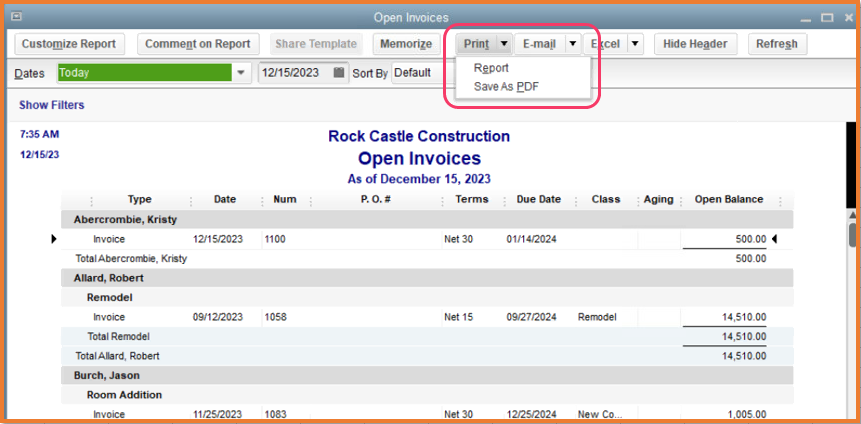Click the Customize Report button
The height and width of the screenshot is (424, 861).
pos(69,44)
